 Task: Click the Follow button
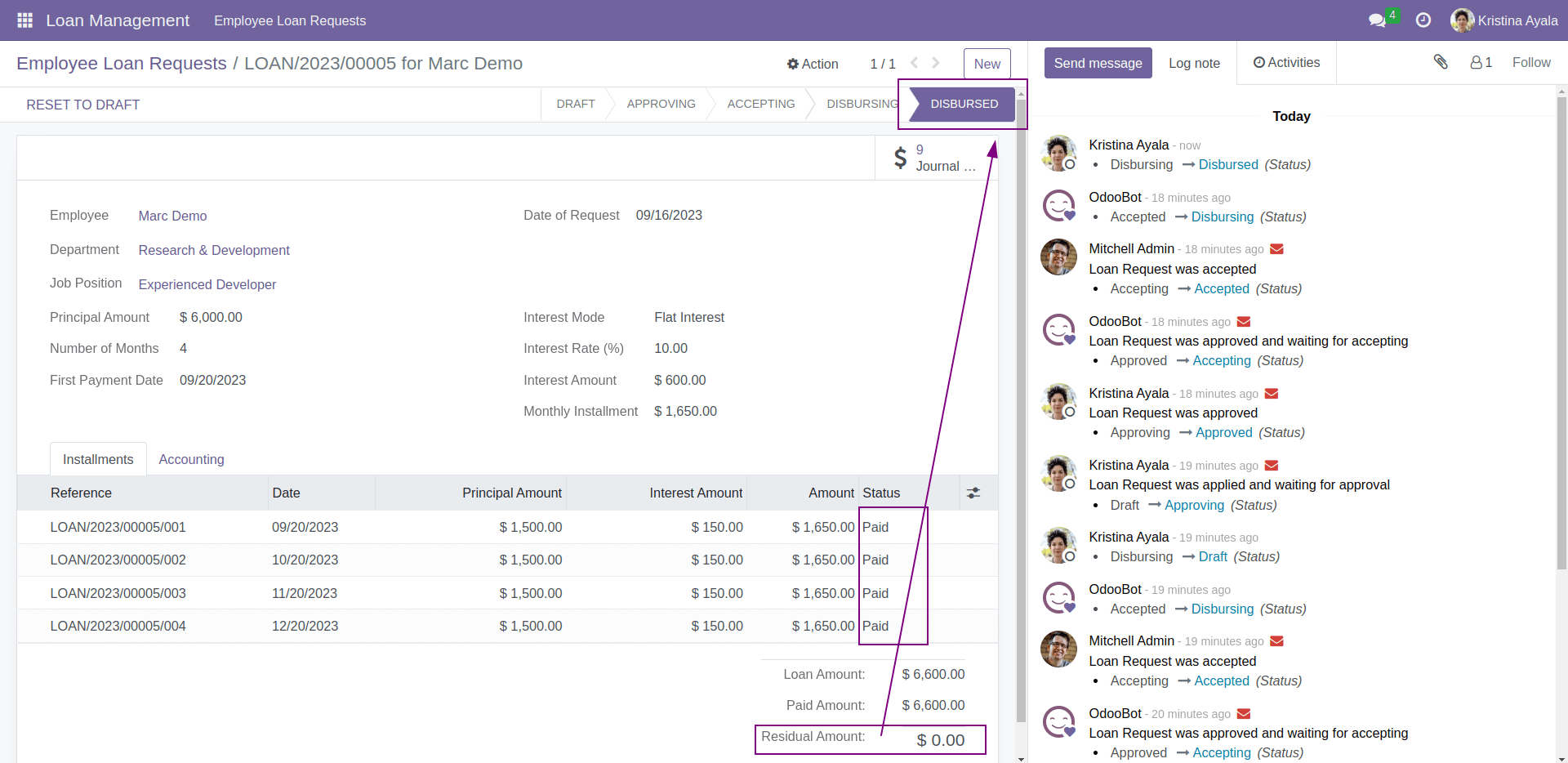1530,62
